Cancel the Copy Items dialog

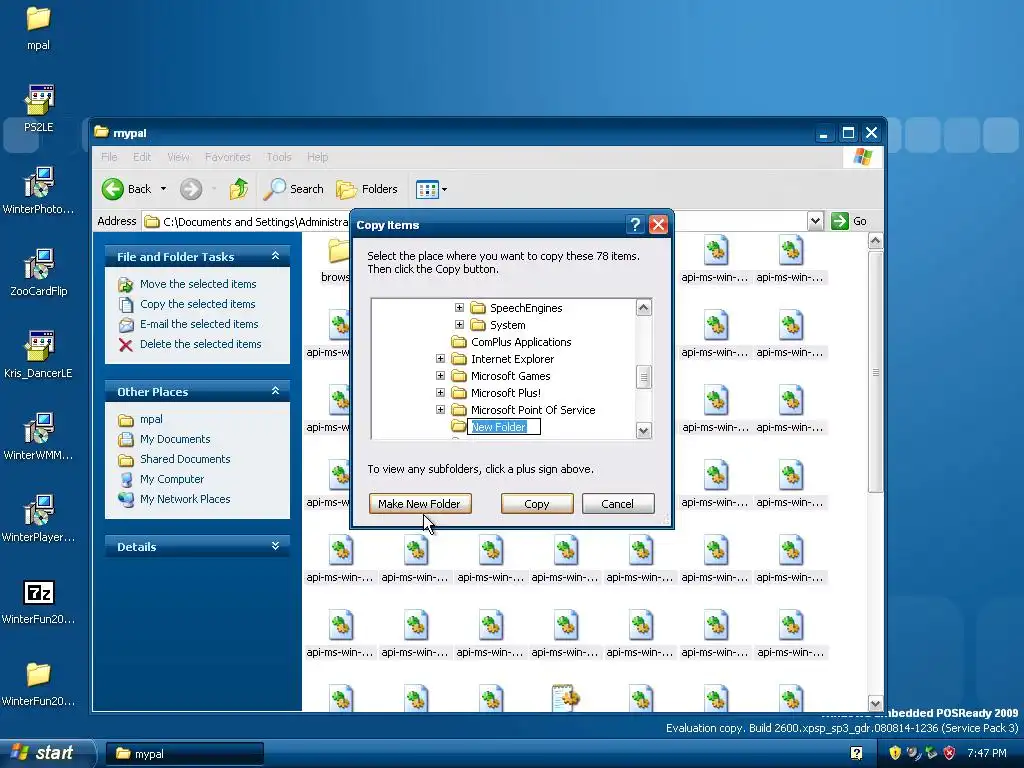click(617, 504)
